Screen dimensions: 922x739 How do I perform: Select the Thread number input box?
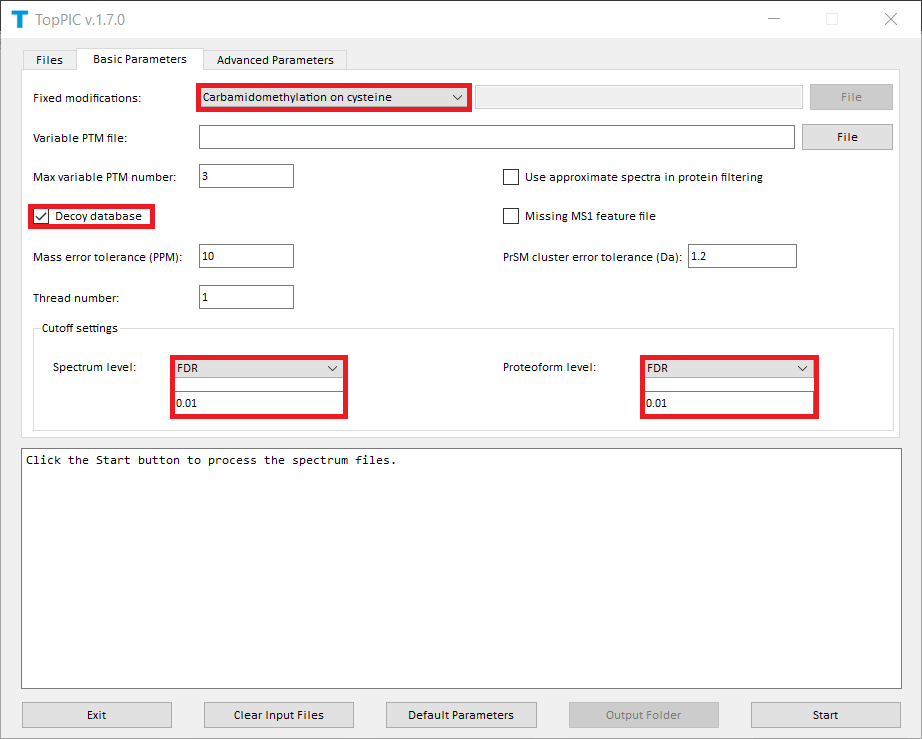(x=246, y=297)
